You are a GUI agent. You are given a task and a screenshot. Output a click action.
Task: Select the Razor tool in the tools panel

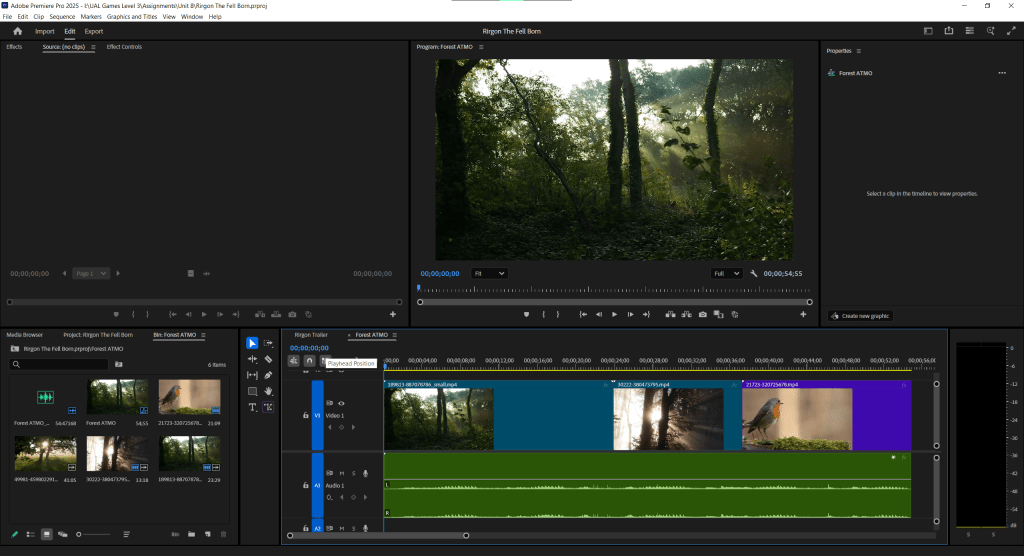pos(268,359)
